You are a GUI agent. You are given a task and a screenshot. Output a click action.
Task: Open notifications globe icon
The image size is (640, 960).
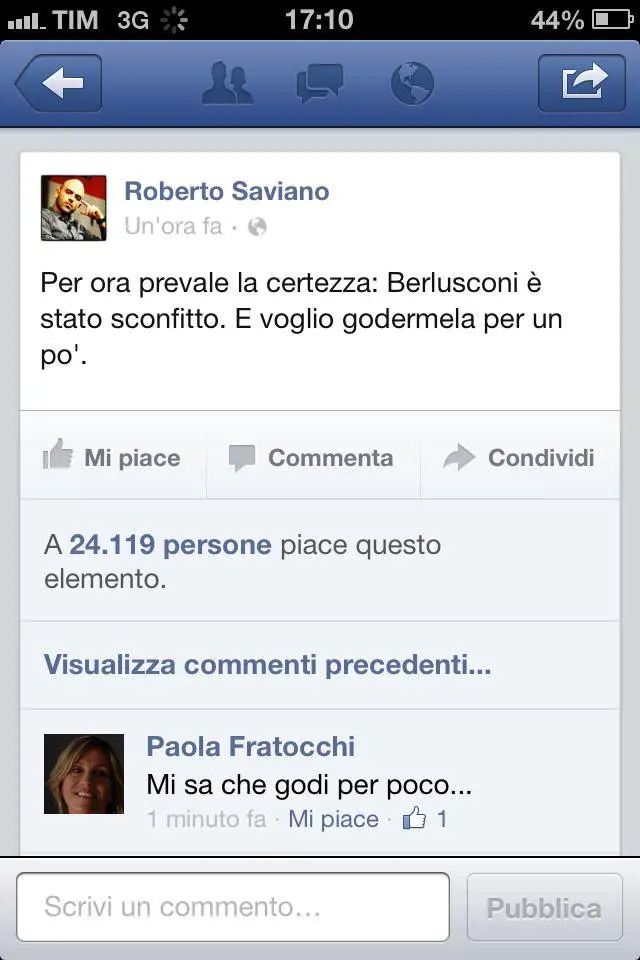click(412, 83)
